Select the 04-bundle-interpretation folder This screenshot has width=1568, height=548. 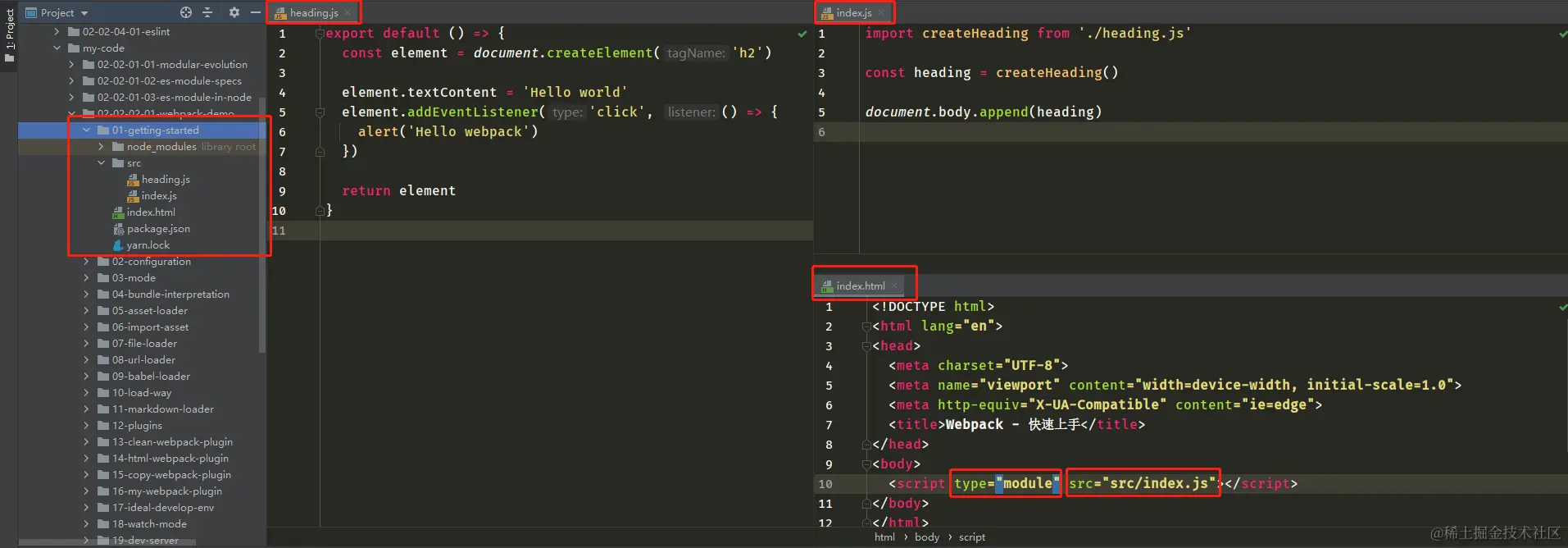170,295
